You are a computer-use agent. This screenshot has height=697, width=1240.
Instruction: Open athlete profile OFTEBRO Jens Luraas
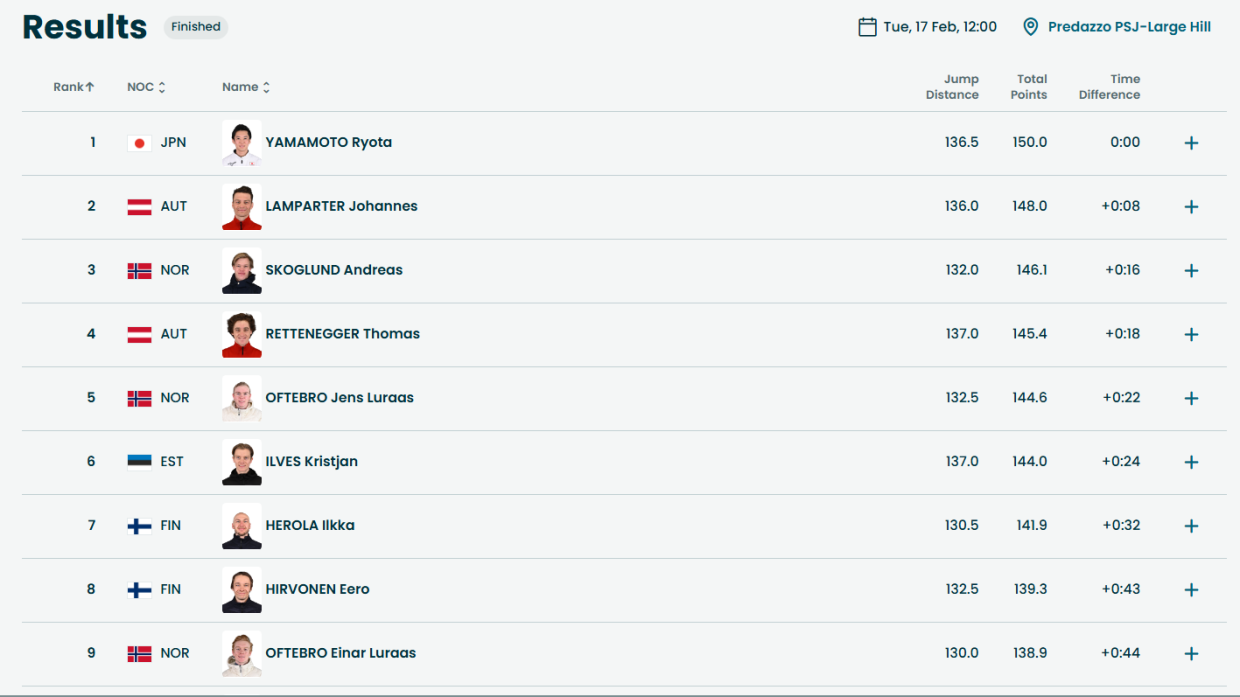click(339, 397)
